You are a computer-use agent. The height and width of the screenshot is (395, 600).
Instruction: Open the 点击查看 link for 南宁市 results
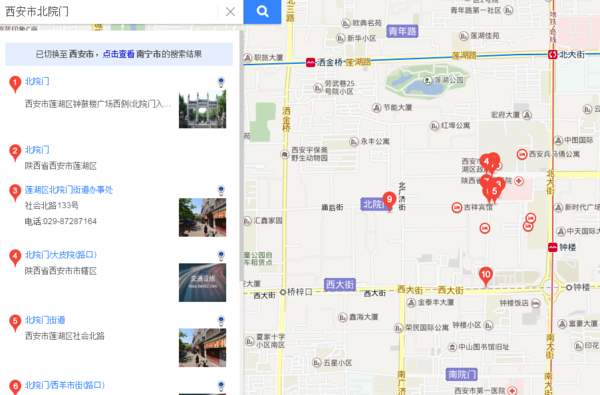tap(119, 54)
